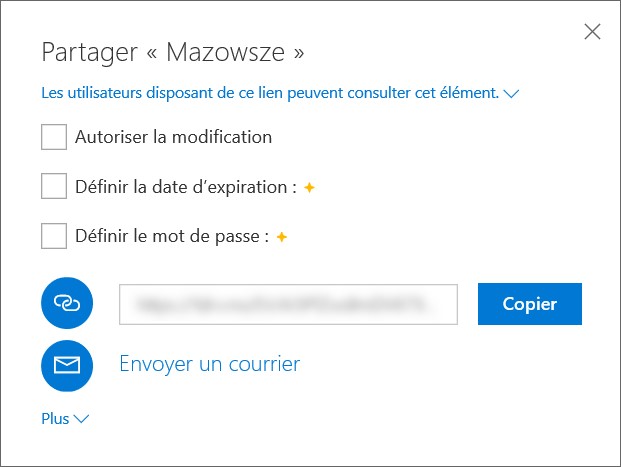Click the word Partager in the heading
The width and height of the screenshot is (621, 467).
pyautogui.click(x=87, y=51)
